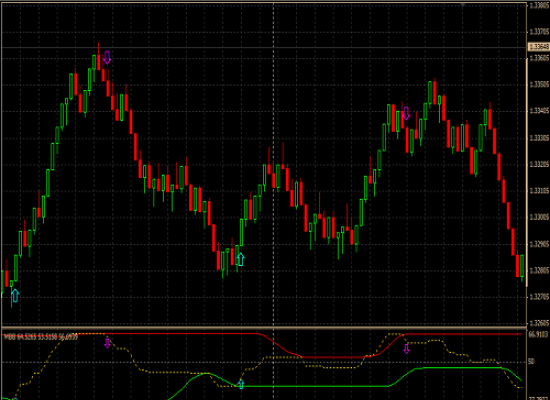Select the cyan buy arrow under the mid-chart low
This screenshot has height=400, width=550.
click(241, 259)
